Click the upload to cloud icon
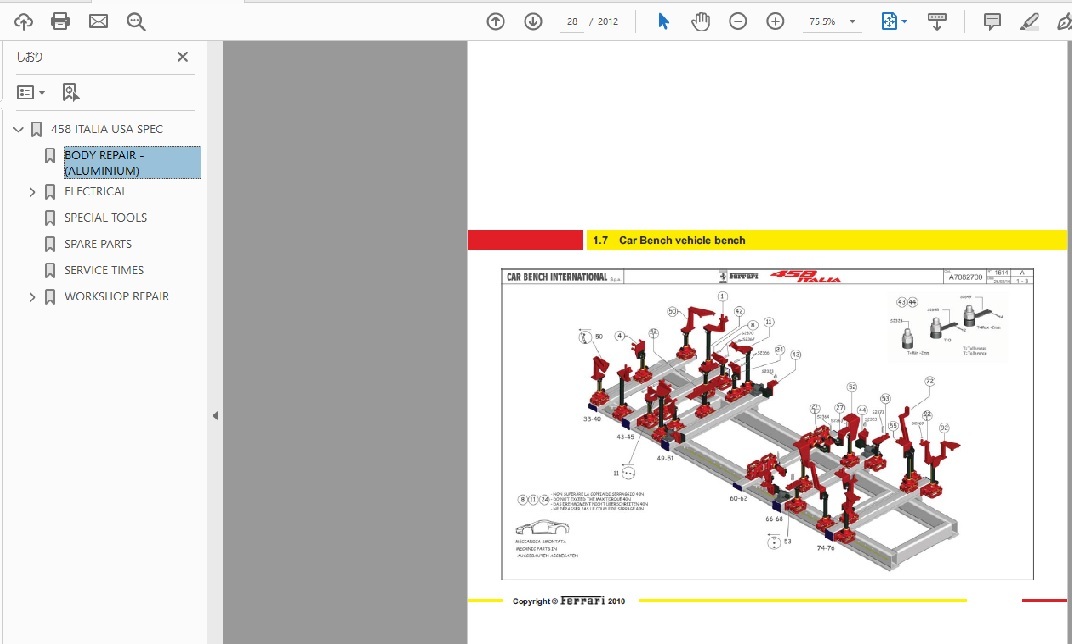This screenshot has width=1072, height=644. [23, 22]
